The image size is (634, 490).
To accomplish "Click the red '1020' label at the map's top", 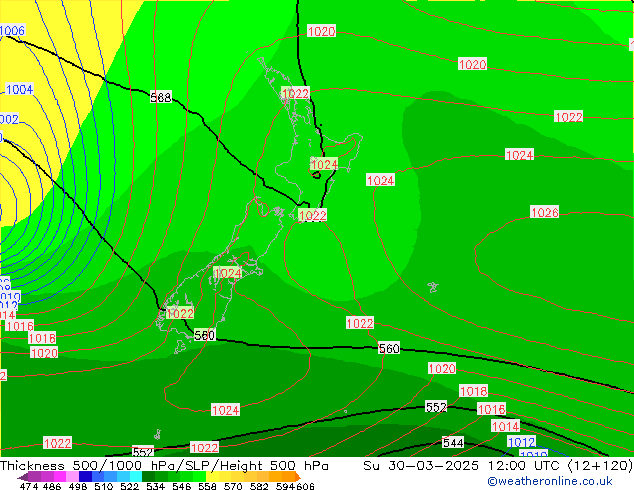I will [321, 31].
